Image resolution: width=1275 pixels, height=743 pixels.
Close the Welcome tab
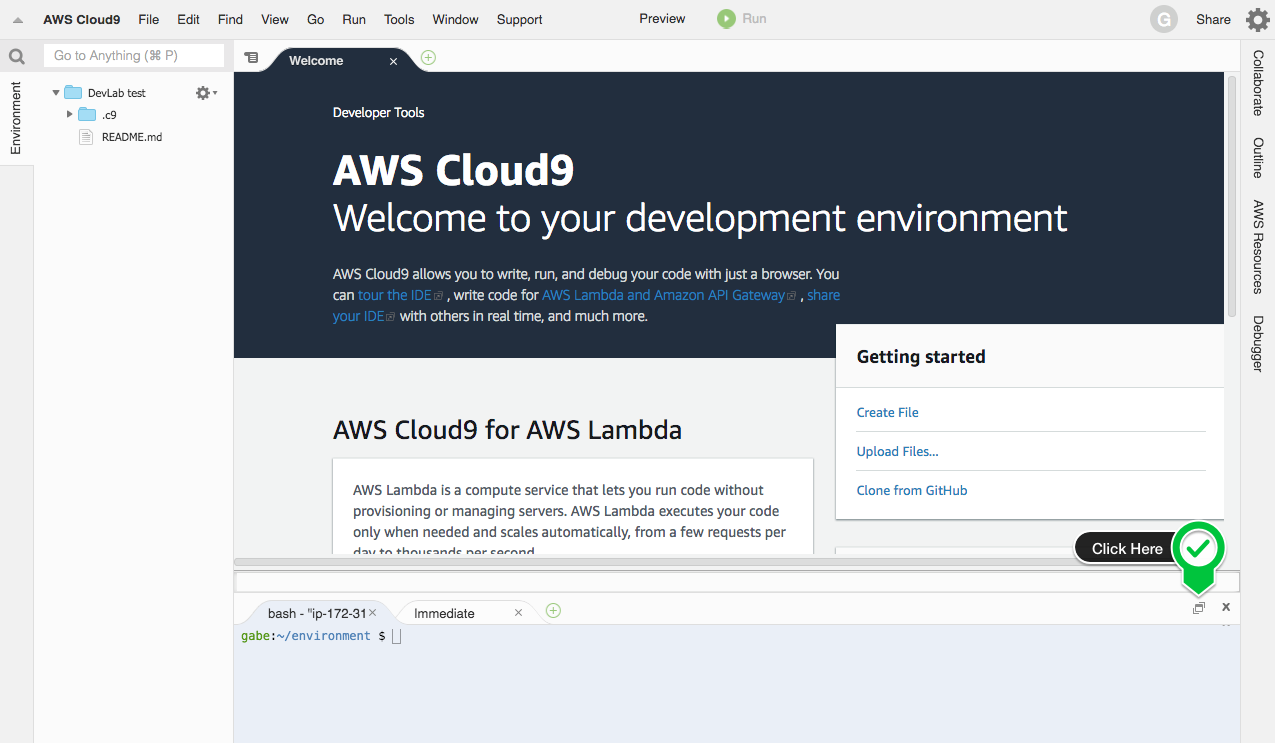393,62
